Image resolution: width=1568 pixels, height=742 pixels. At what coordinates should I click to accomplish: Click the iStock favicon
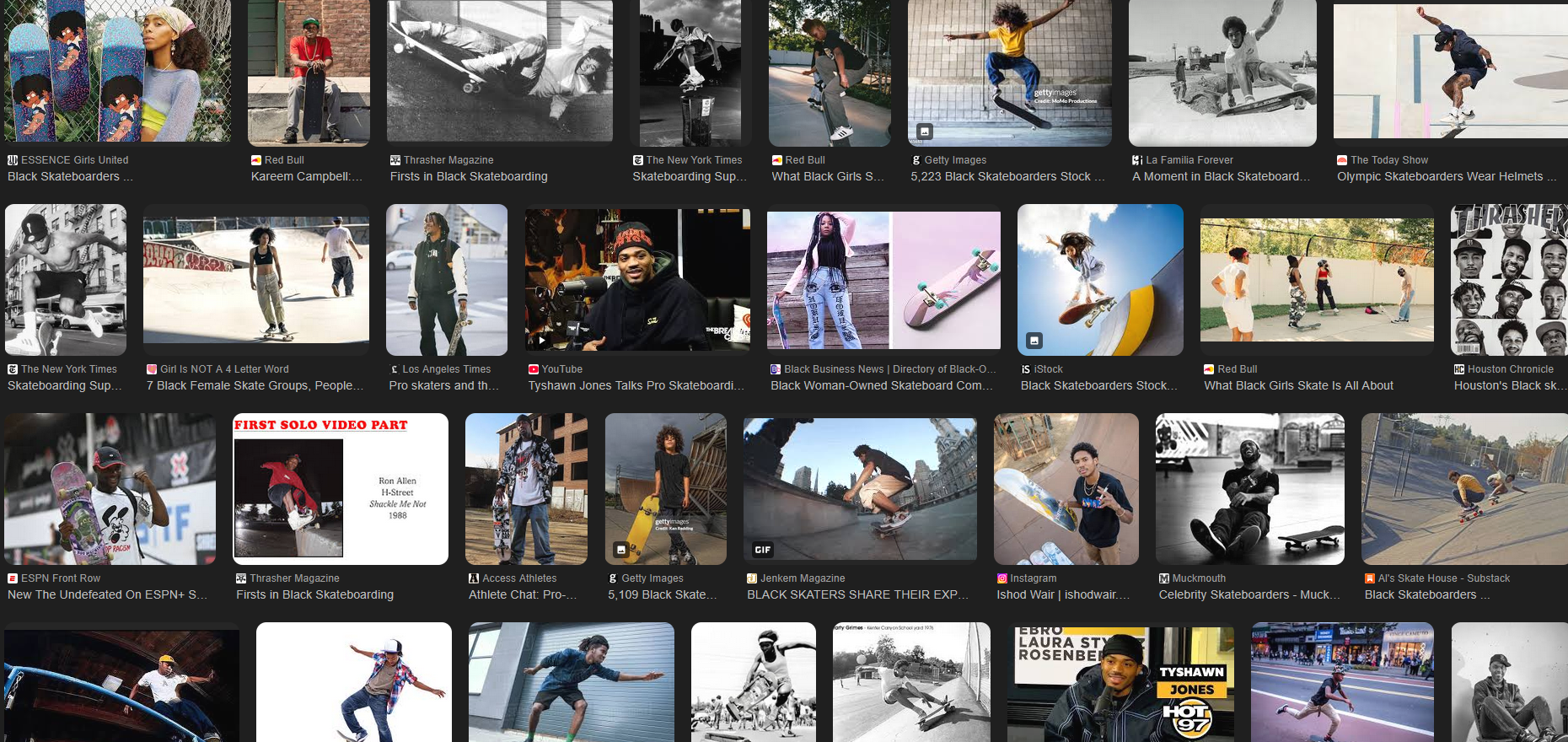[x=1026, y=369]
